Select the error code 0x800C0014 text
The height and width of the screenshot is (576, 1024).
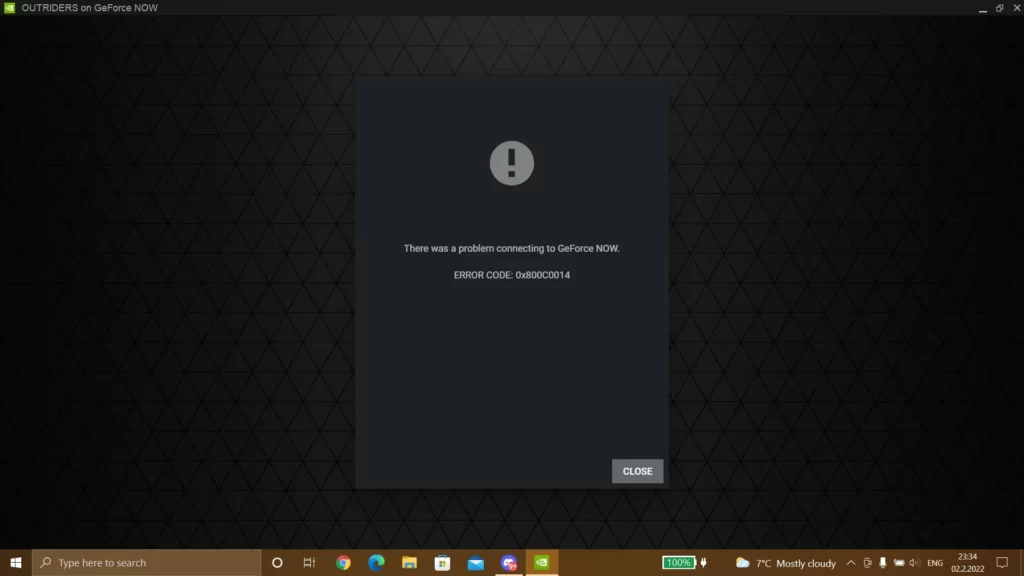[x=543, y=275]
